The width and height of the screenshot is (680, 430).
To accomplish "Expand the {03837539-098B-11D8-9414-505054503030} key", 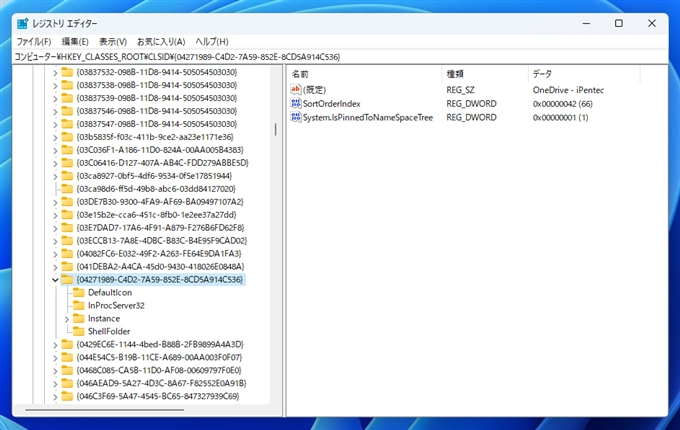I will (x=55, y=98).
